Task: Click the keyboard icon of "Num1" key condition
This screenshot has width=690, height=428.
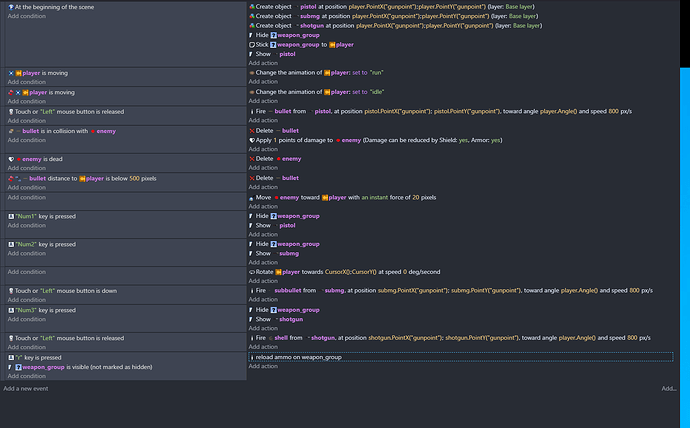Action: click(x=11, y=215)
